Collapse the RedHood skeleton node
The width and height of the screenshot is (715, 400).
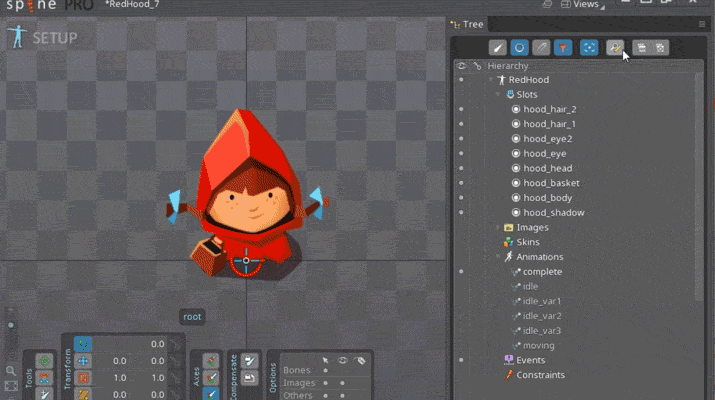pyautogui.click(x=491, y=79)
